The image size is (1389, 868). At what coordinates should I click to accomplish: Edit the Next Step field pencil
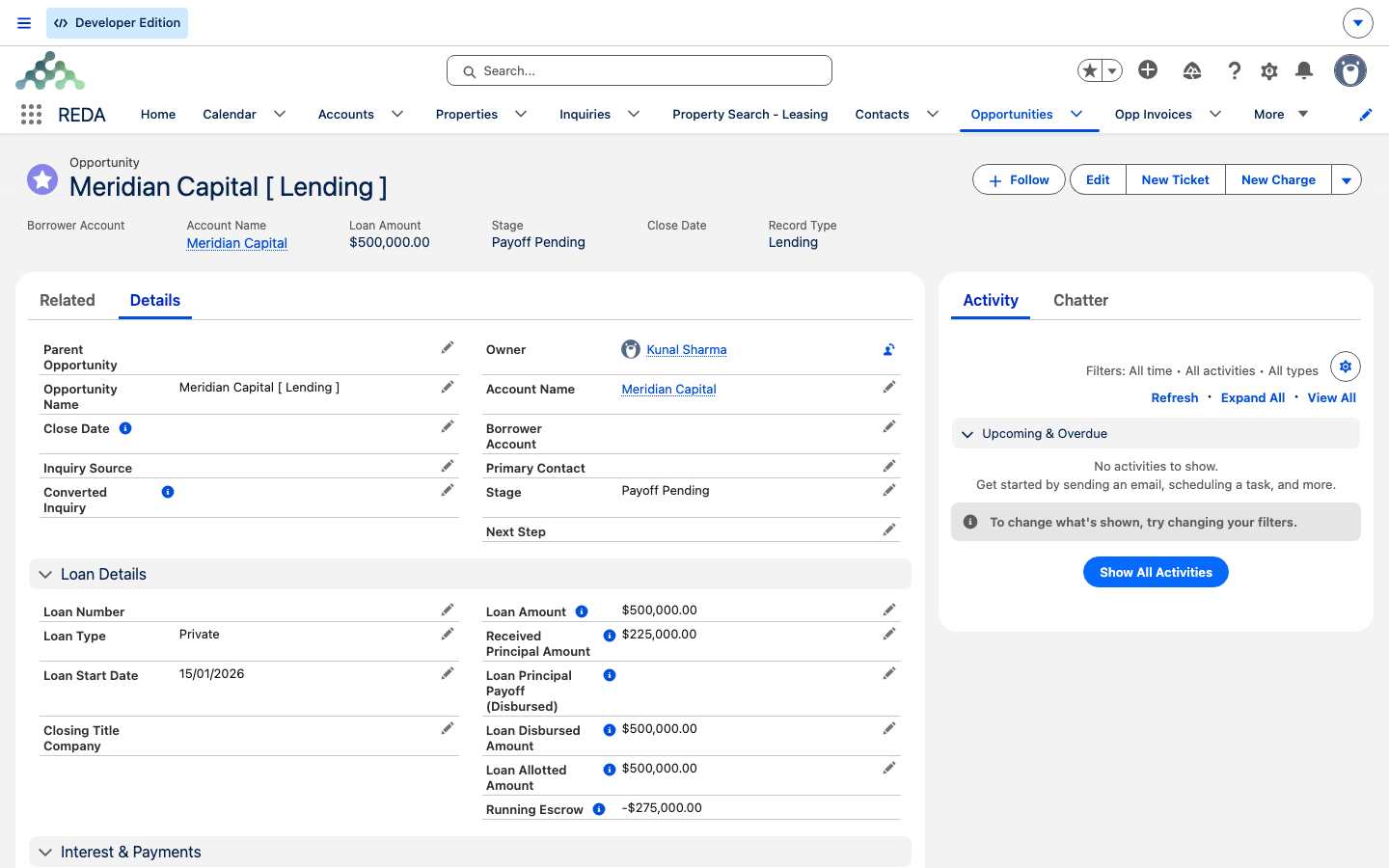(889, 530)
